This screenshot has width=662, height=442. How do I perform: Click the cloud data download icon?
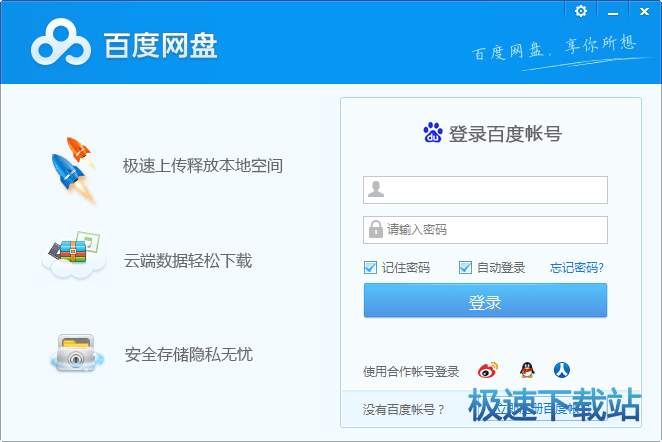pos(74,255)
